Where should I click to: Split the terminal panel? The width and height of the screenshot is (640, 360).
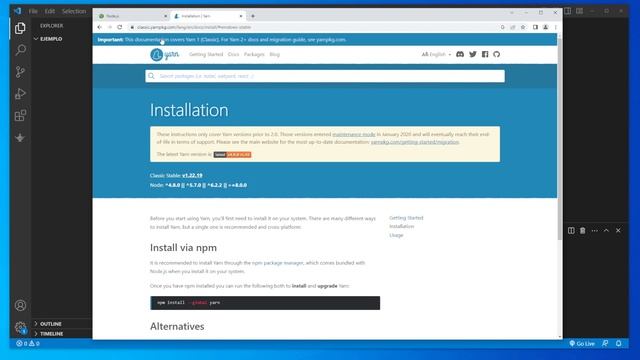(x=571, y=231)
